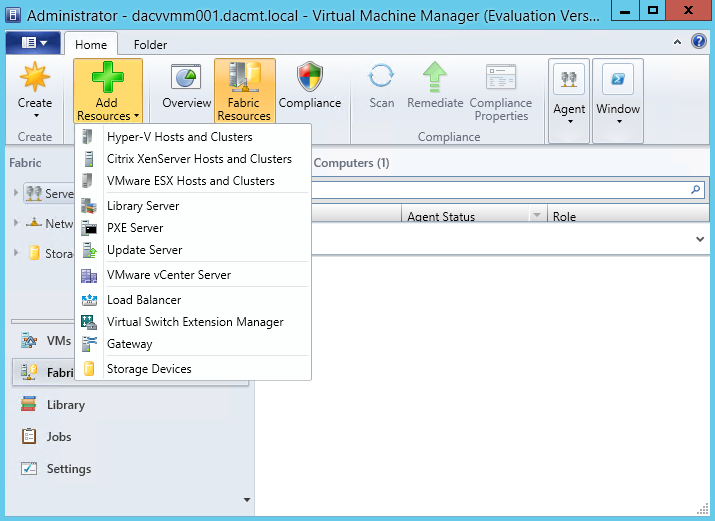Choose Gateway from the Add Resources menu
This screenshot has height=521, width=715.
[x=193, y=344]
